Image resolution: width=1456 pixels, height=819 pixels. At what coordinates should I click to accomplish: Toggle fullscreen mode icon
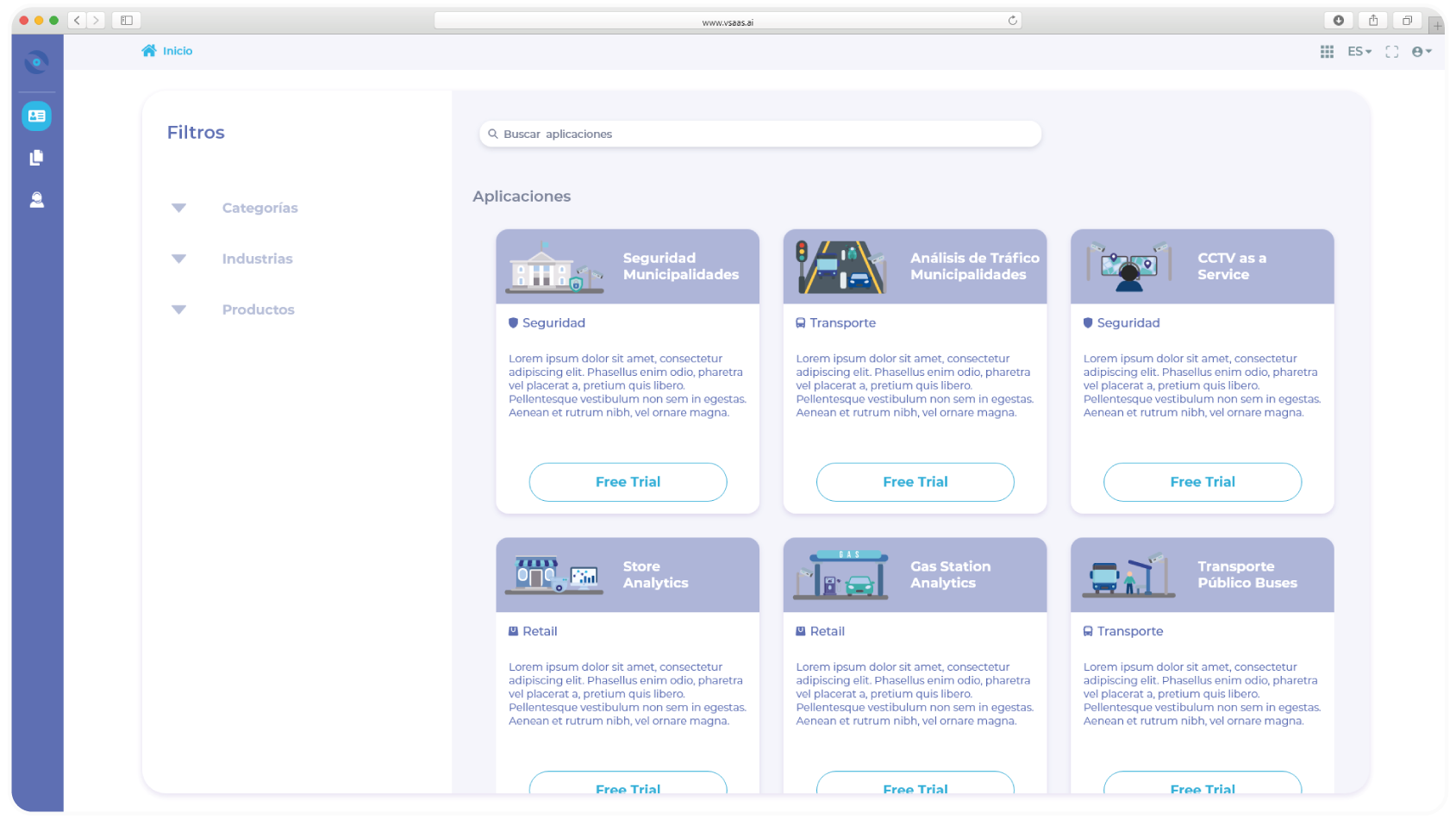click(x=1391, y=52)
